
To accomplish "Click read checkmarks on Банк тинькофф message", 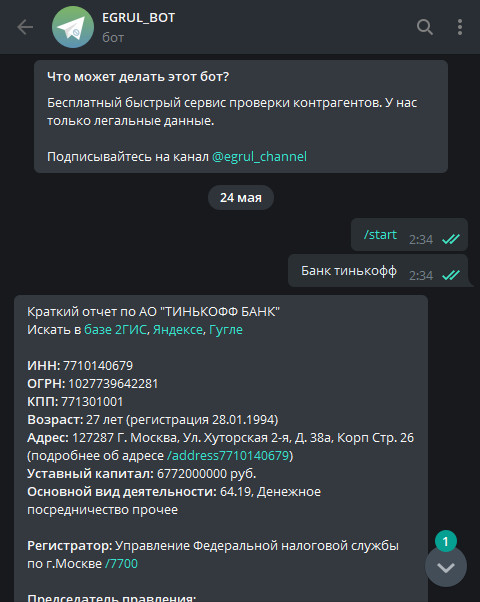I will [450, 275].
